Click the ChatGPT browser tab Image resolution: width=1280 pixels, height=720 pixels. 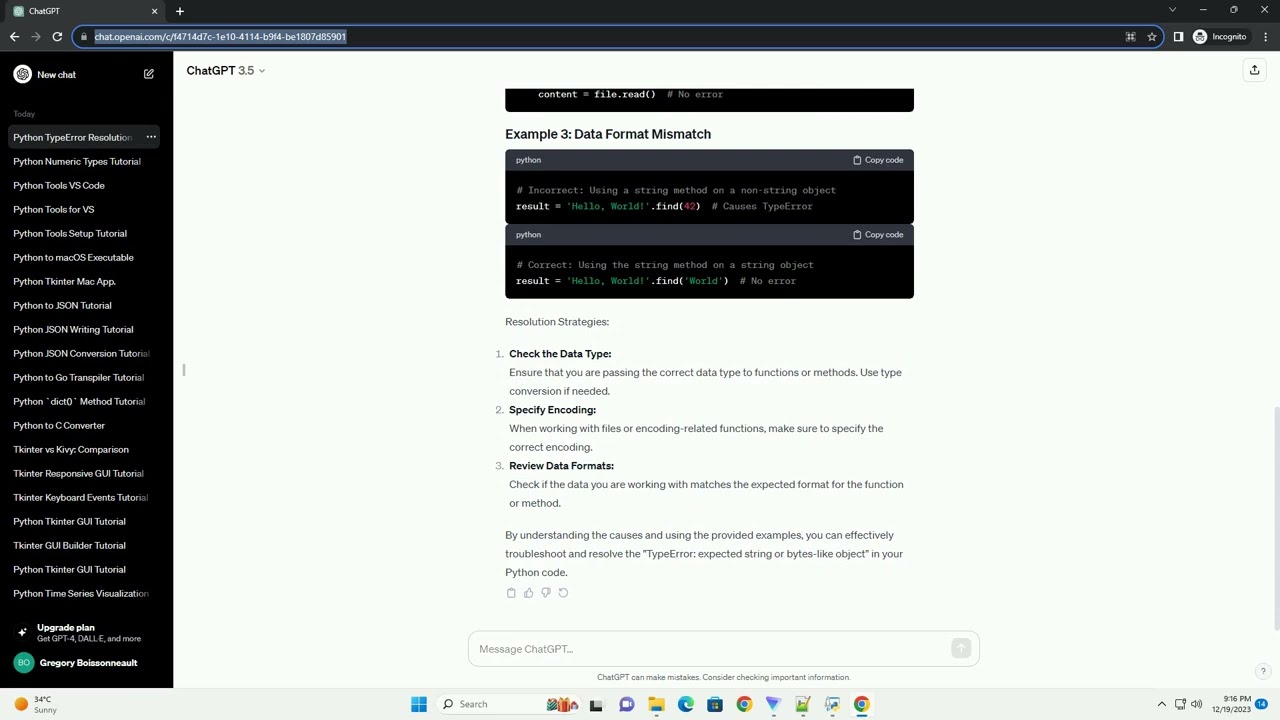[x=85, y=11]
